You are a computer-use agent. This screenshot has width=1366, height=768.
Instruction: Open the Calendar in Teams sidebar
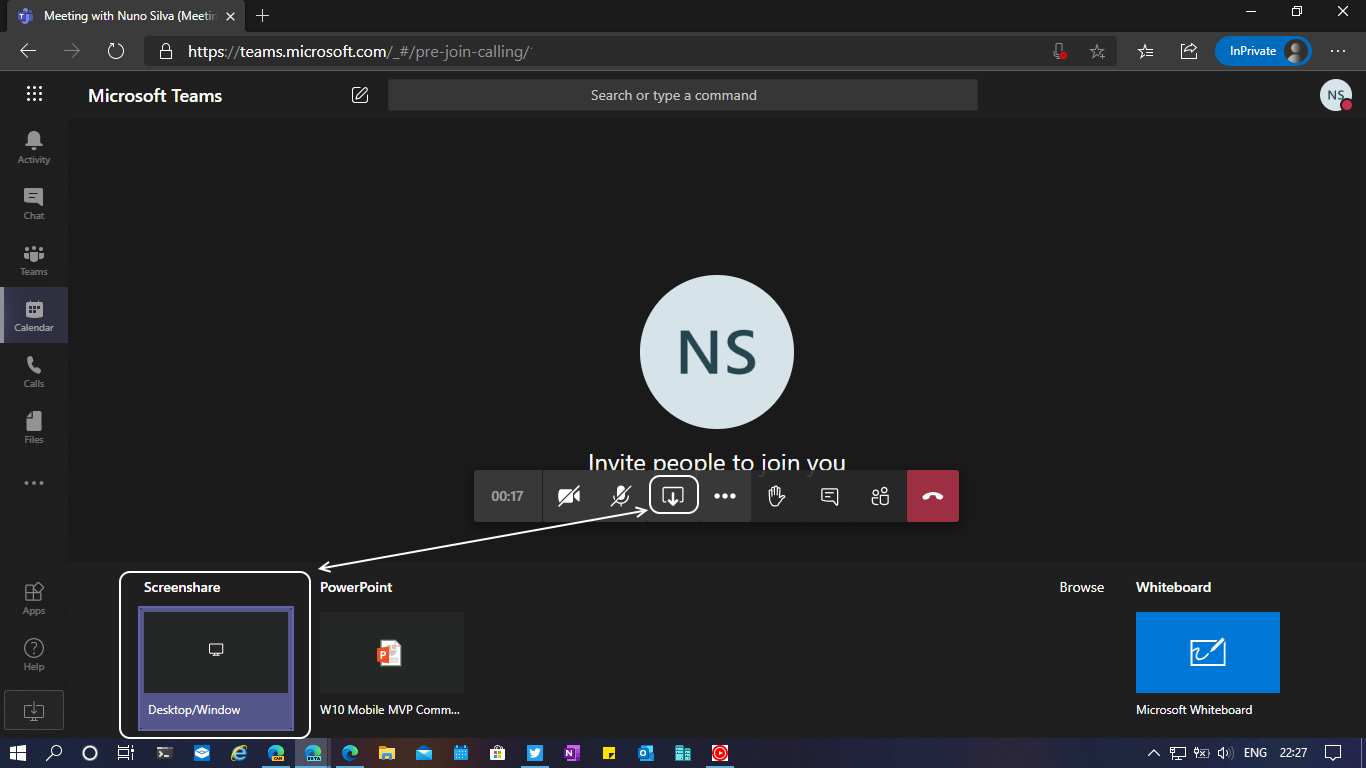click(x=34, y=315)
